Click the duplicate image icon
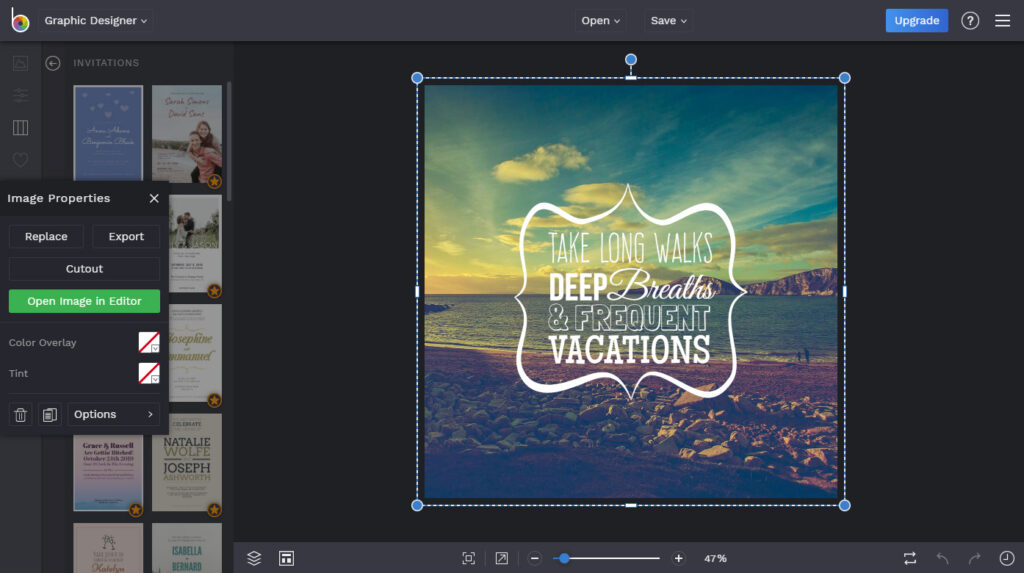Screen dimensions: 1024x573 click(x=50, y=414)
